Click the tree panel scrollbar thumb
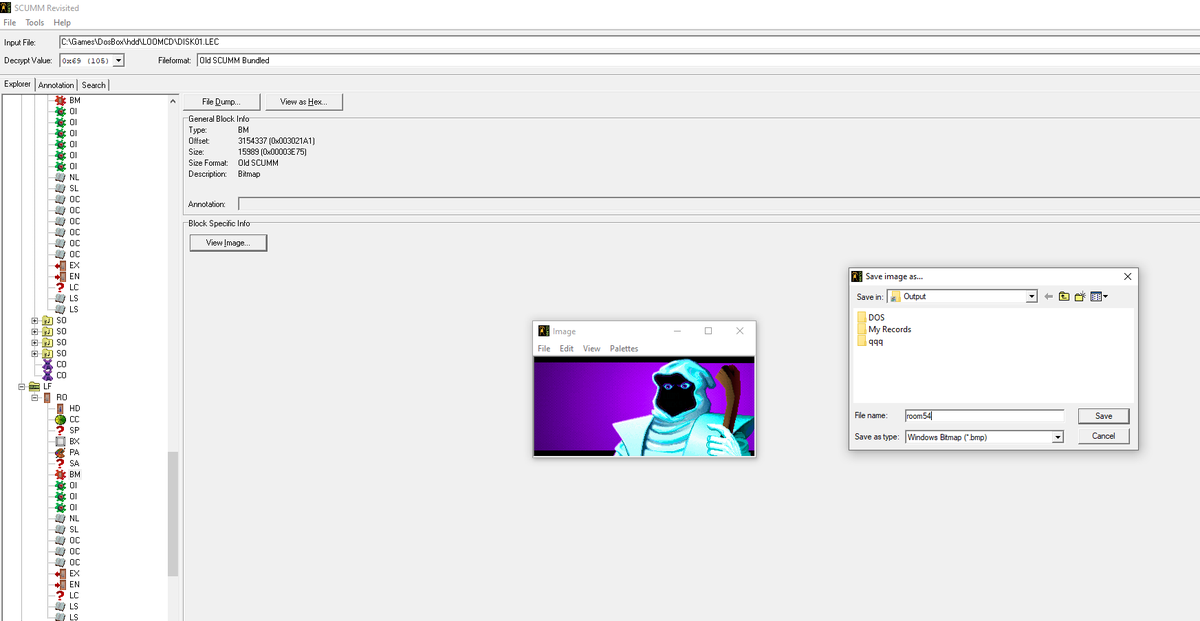This screenshot has height=621, width=1200. tap(173, 514)
